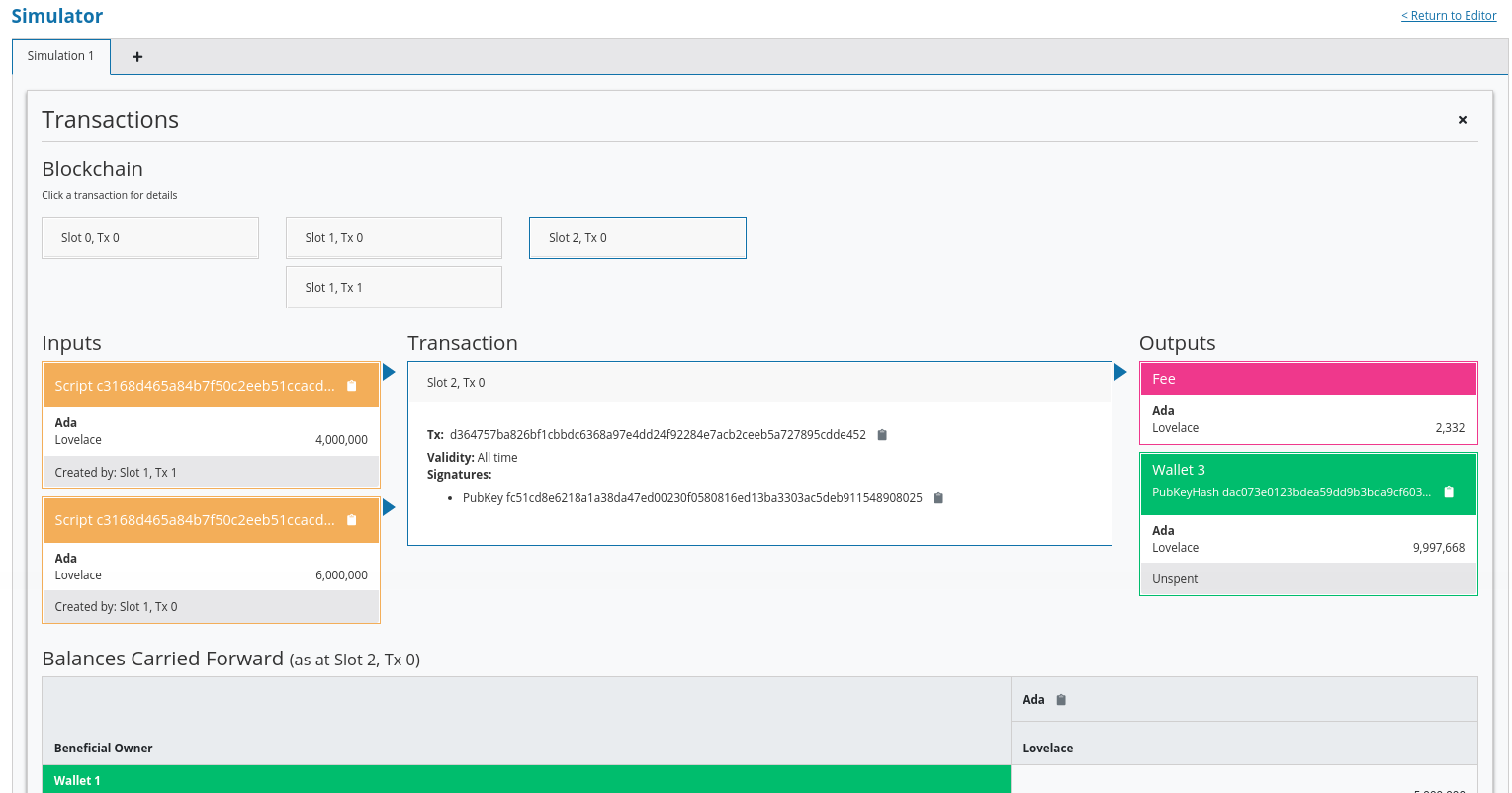Click the pink Fee output header
Viewport: 1512px width, 793px height.
click(1307, 379)
